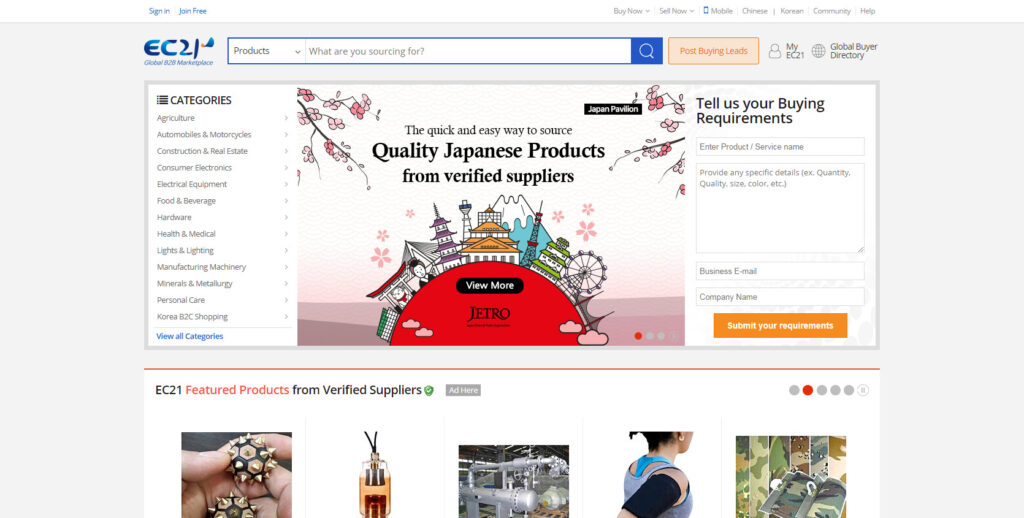Image resolution: width=1024 pixels, height=518 pixels.
Task: Expand the Buy Now menu
Action: pos(632,11)
